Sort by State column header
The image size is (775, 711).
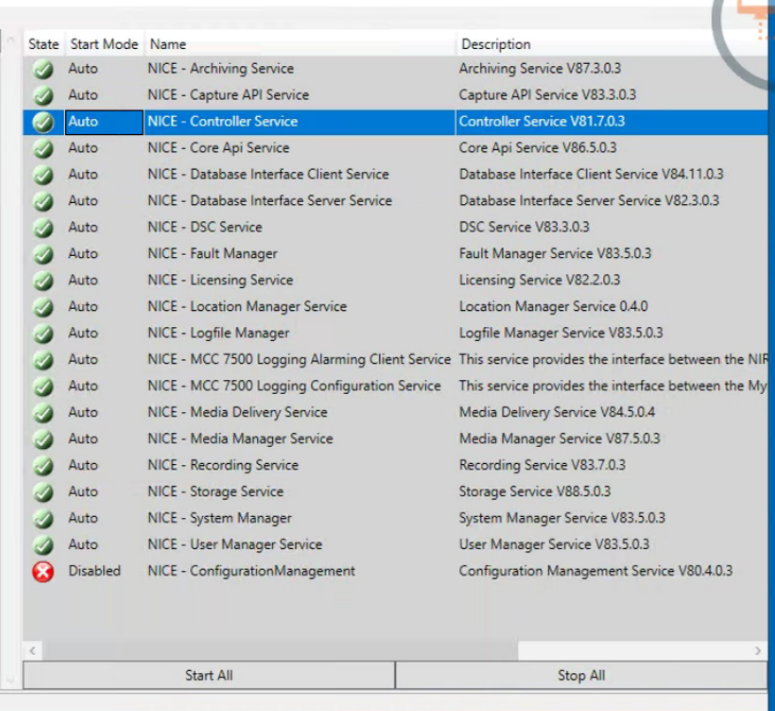click(x=43, y=44)
